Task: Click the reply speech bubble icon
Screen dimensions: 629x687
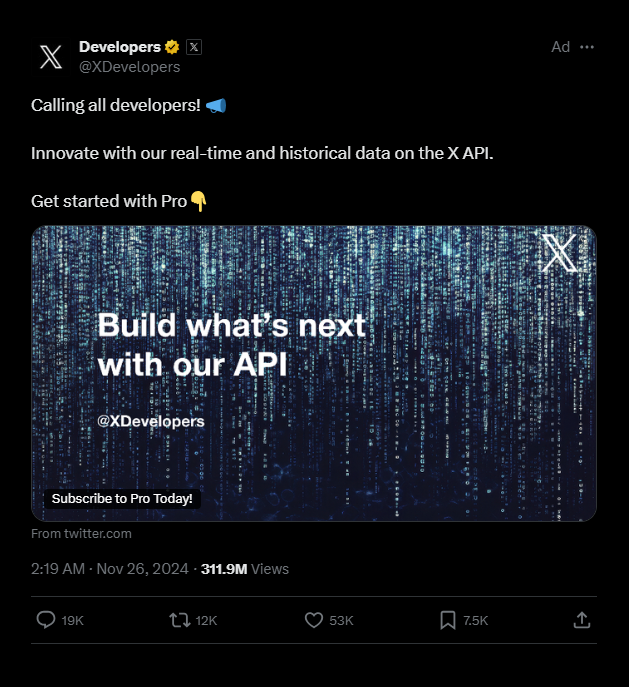Action: point(46,620)
